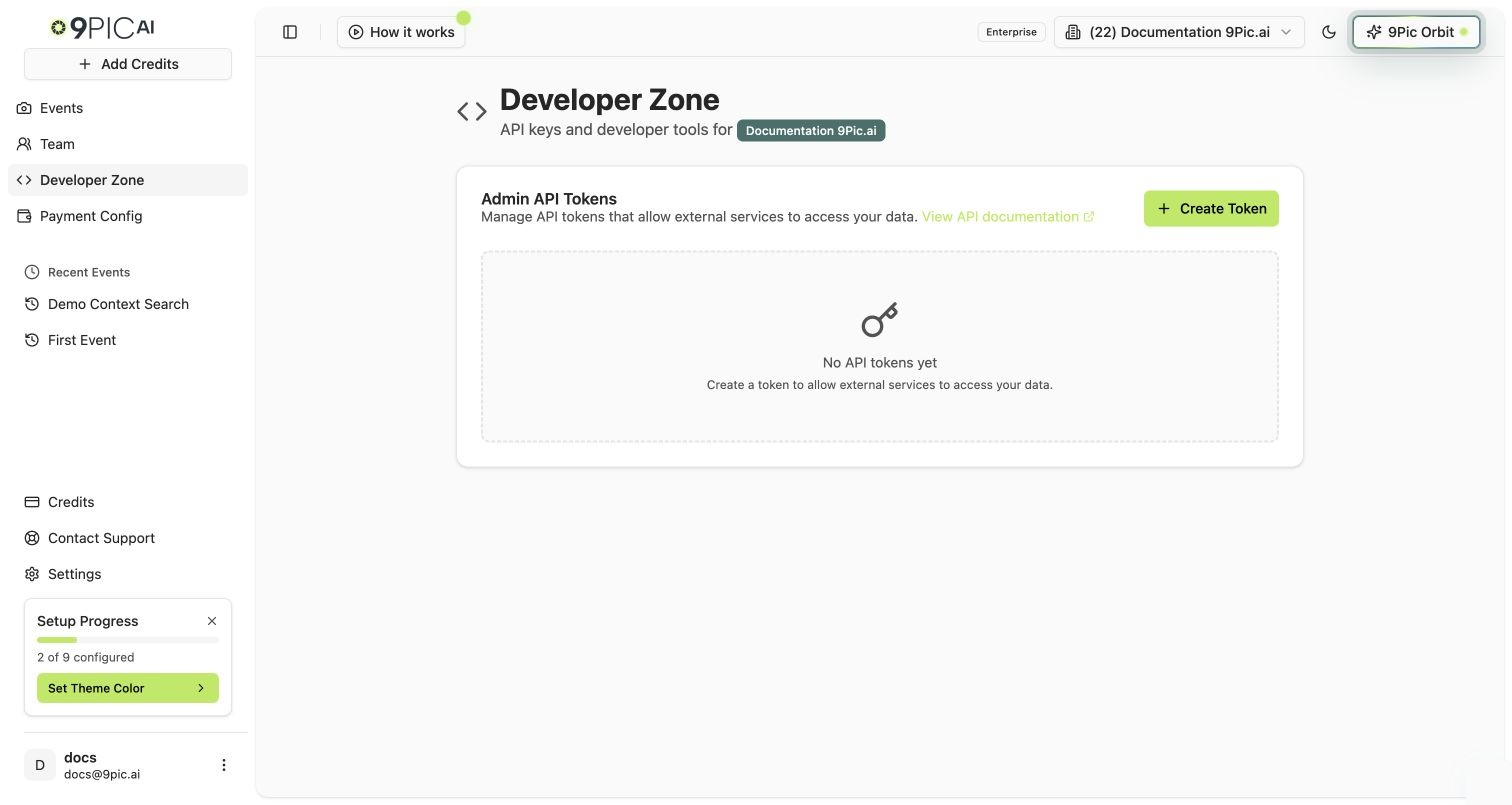The height and width of the screenshot is (805, 1512).
Task: Click the key icon in empty state
Action: [x=880, y=320]
